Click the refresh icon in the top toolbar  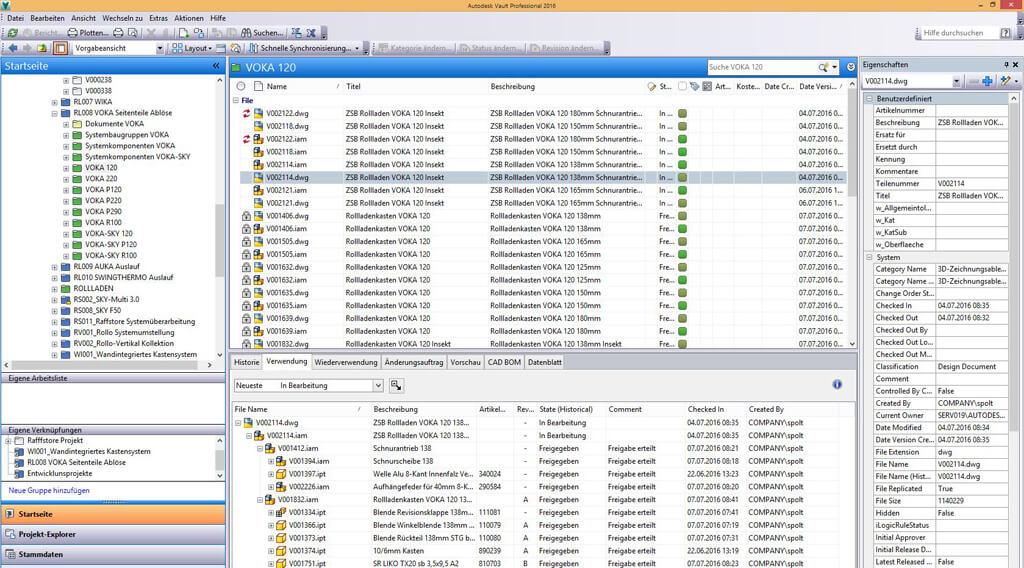point(11,33)
